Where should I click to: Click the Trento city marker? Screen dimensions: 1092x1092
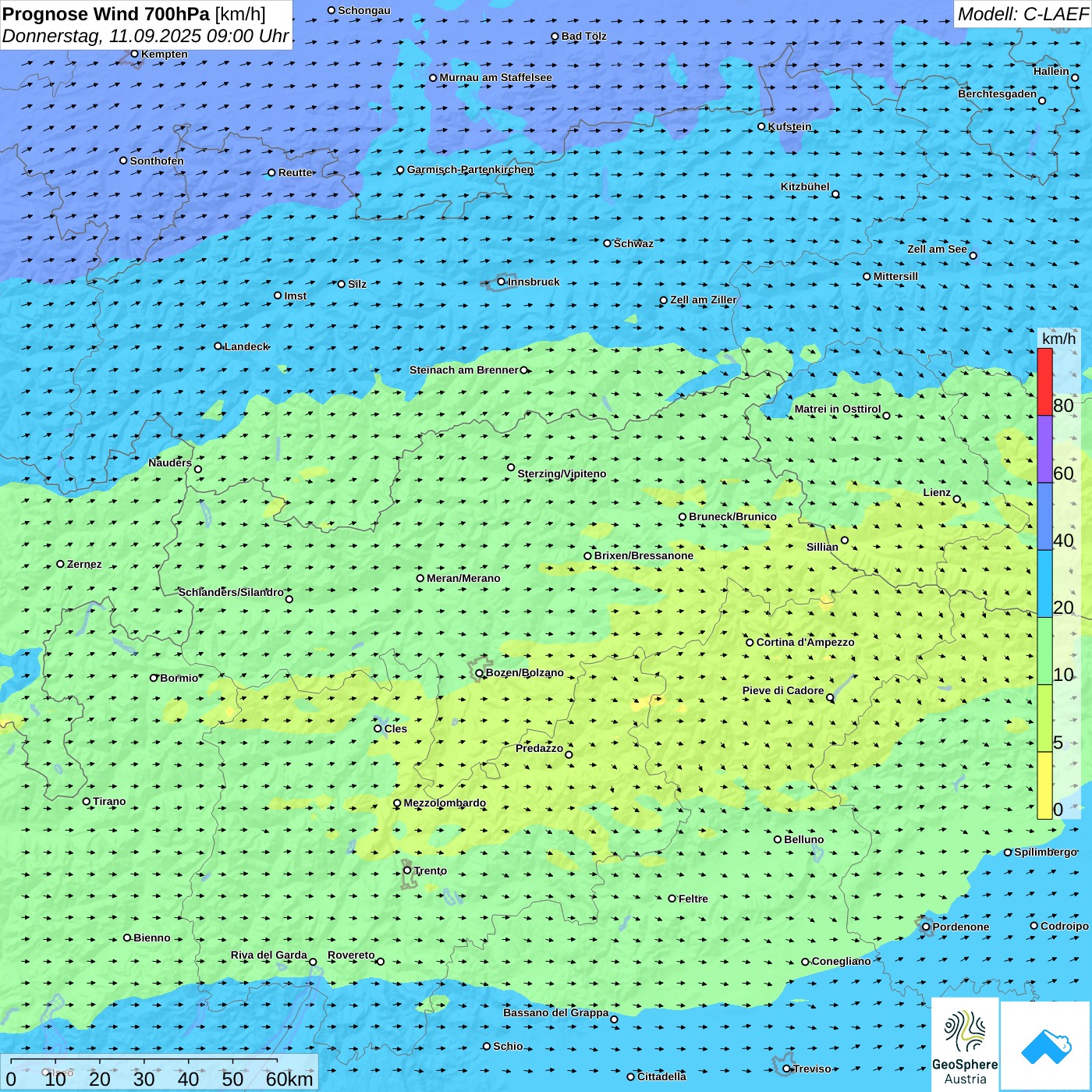point(407,870)
